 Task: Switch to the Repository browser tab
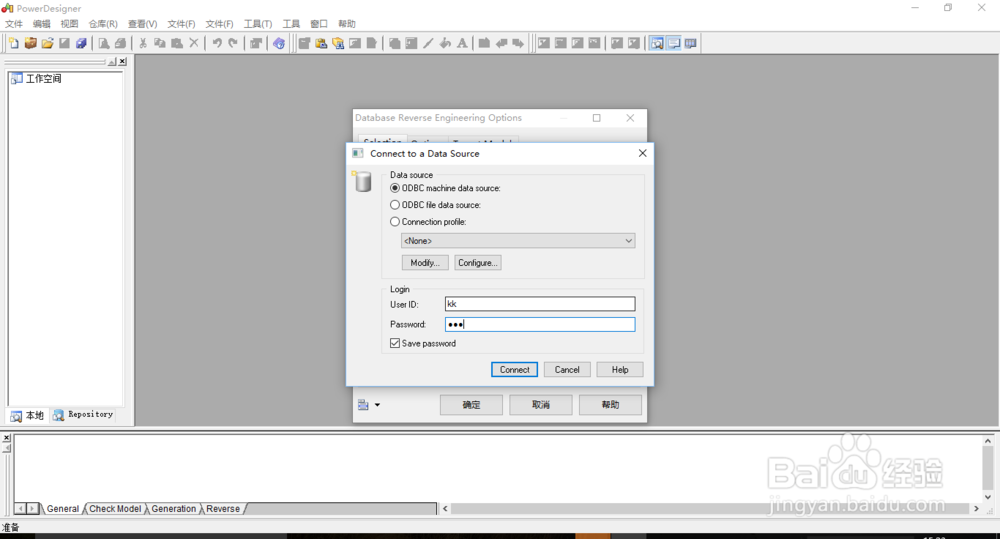[83, 415]
